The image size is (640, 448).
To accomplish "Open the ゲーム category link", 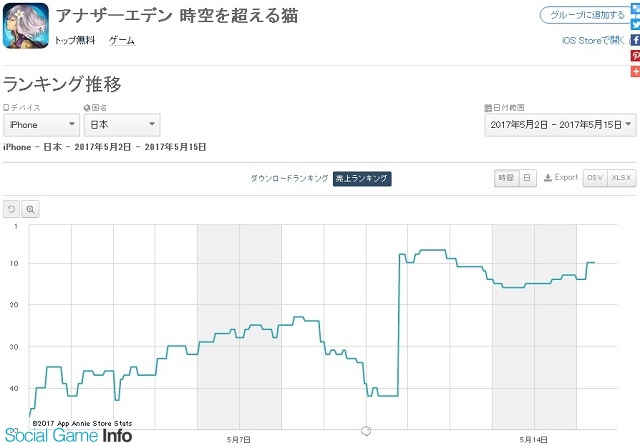I will pos(122,40).
